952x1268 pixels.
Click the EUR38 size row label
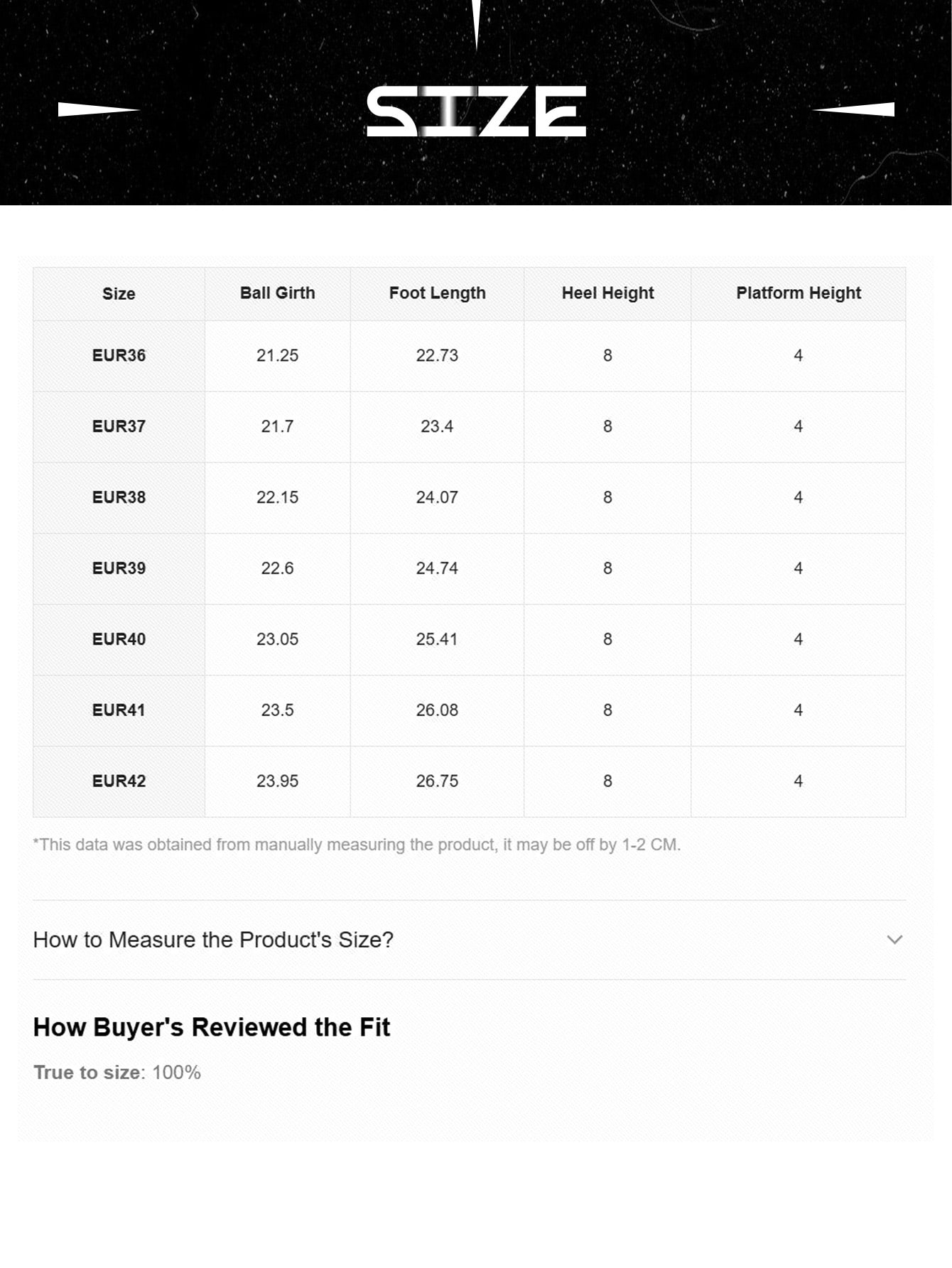click(x=119, y=497)
